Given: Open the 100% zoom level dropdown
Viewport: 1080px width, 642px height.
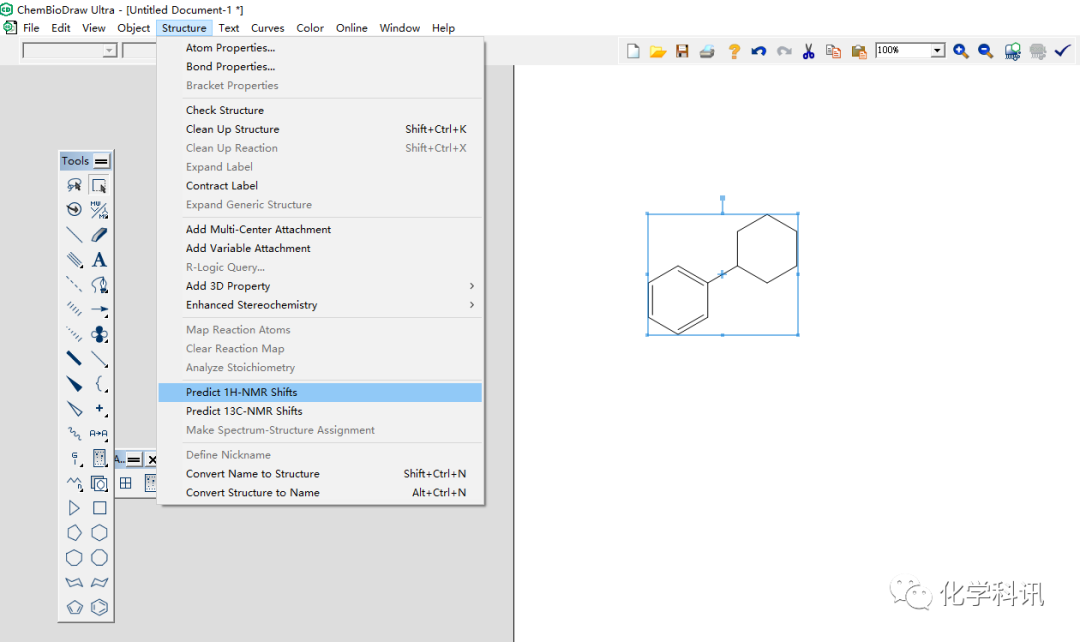Looking at the screenshot, I should point(937,50).
